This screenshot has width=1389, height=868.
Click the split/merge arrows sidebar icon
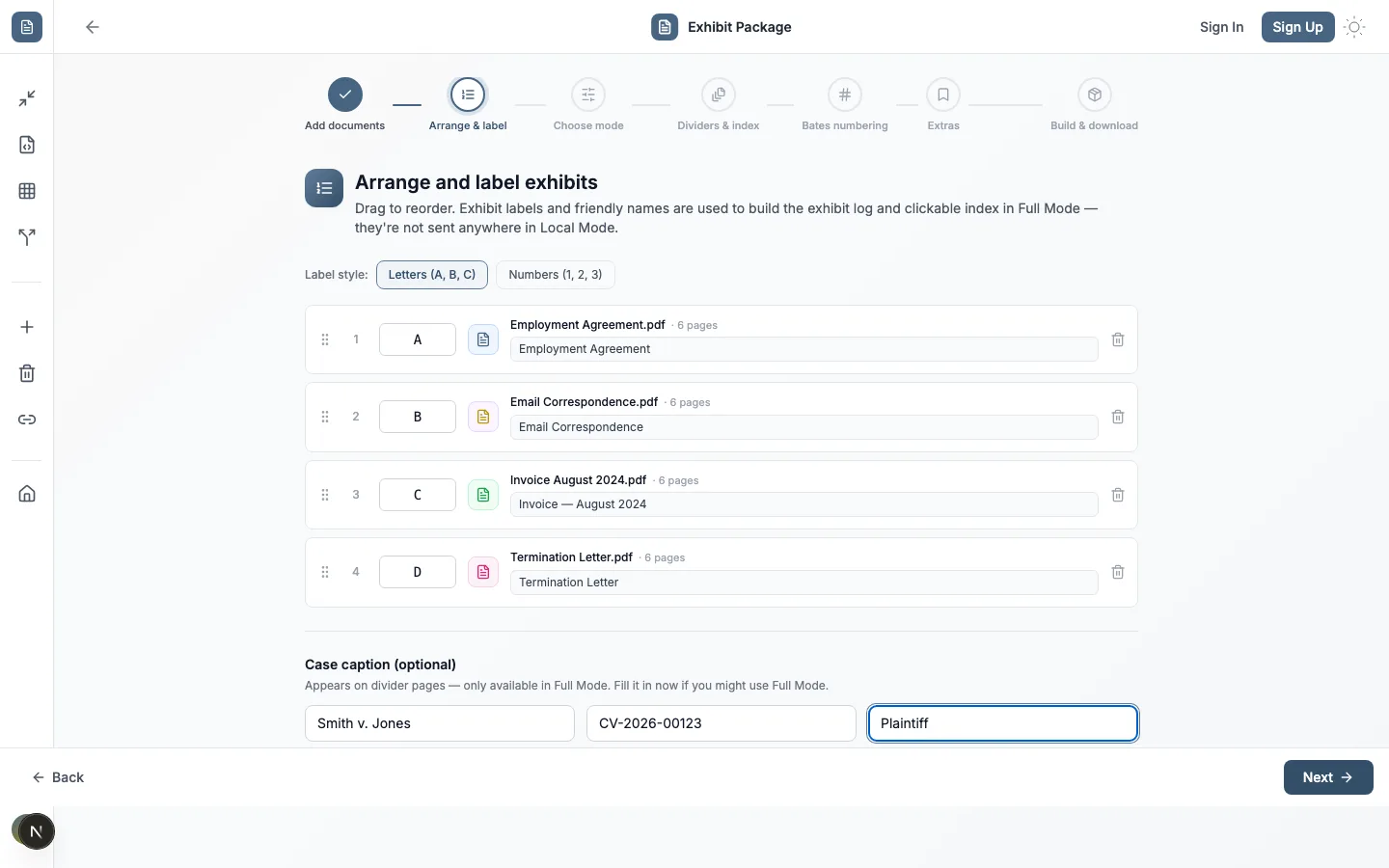pos(27,237)
